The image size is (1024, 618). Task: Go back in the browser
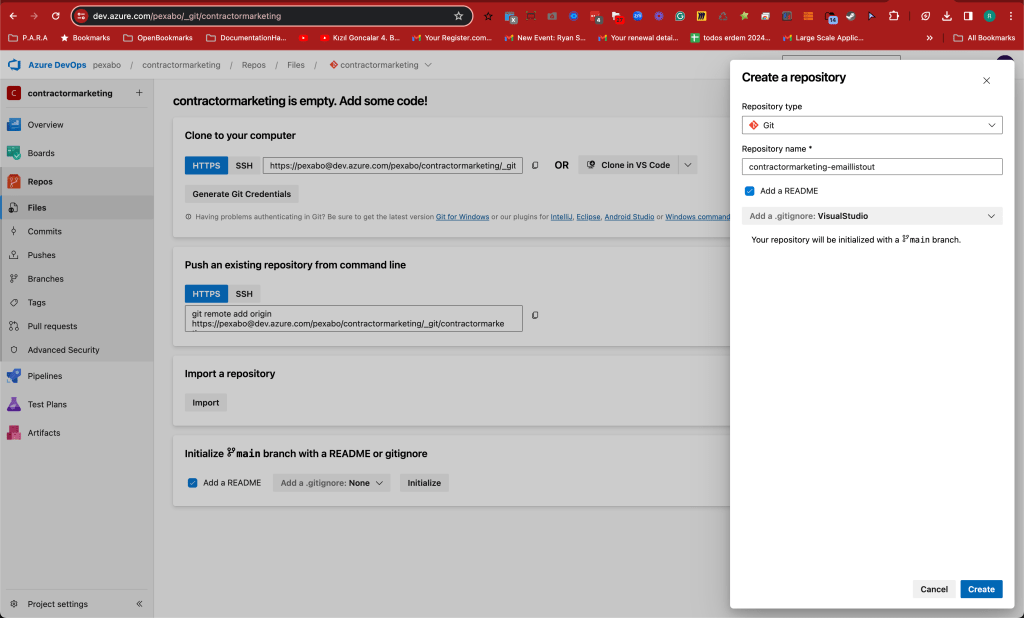13,16
